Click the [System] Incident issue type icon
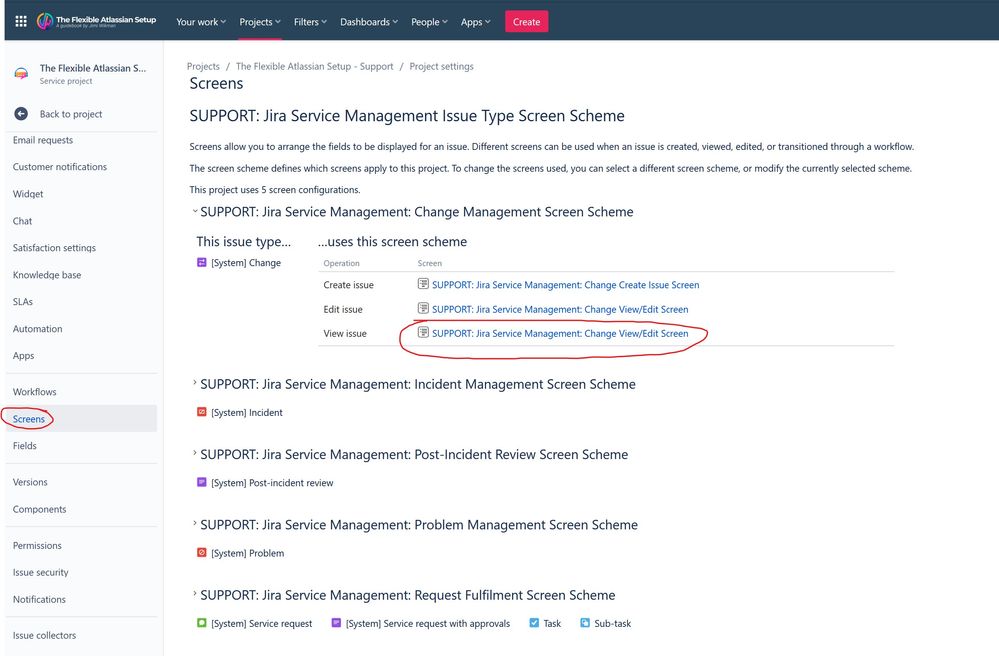 pos(201,412)
